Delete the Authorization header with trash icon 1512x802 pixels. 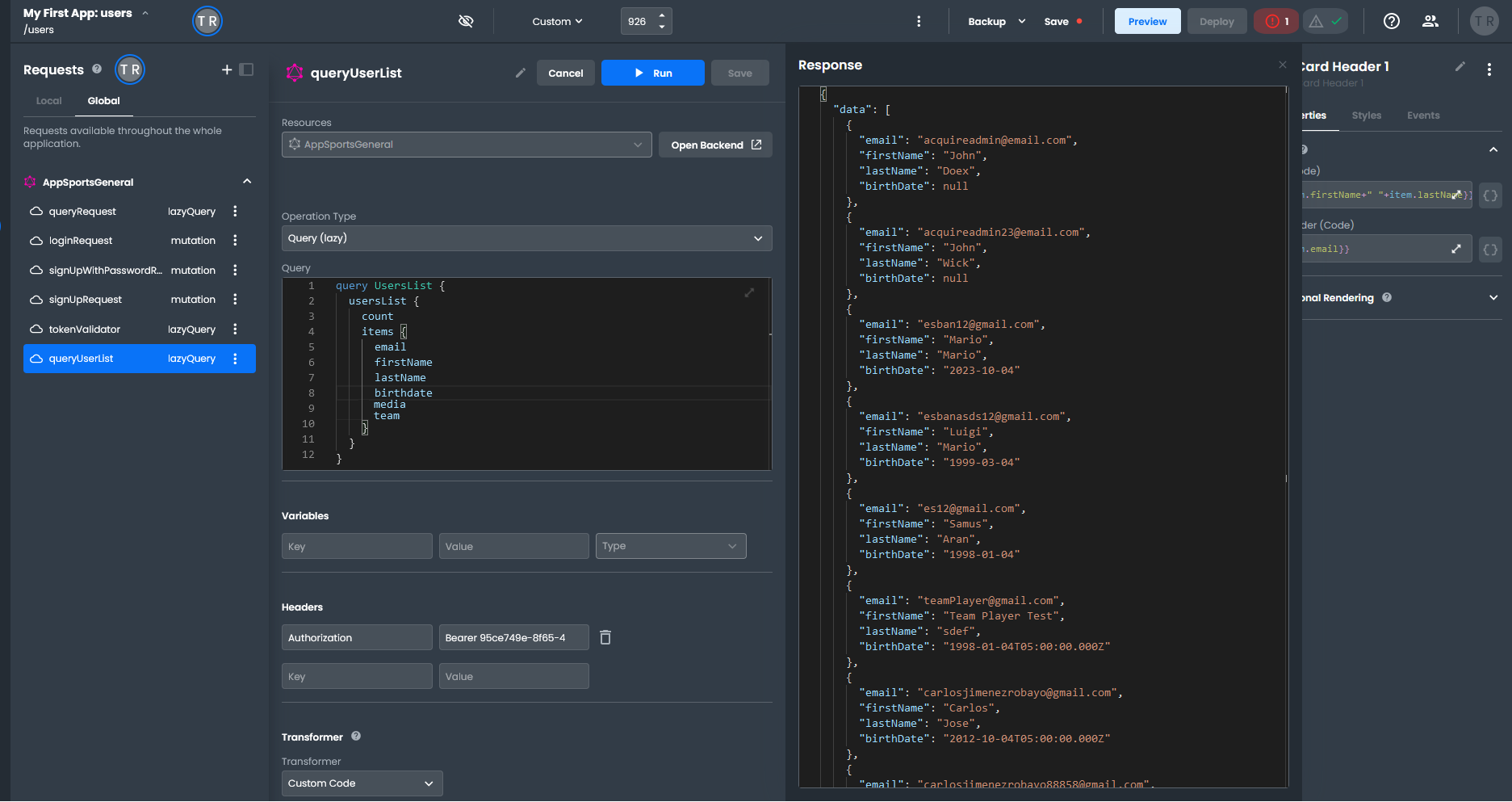605,638
